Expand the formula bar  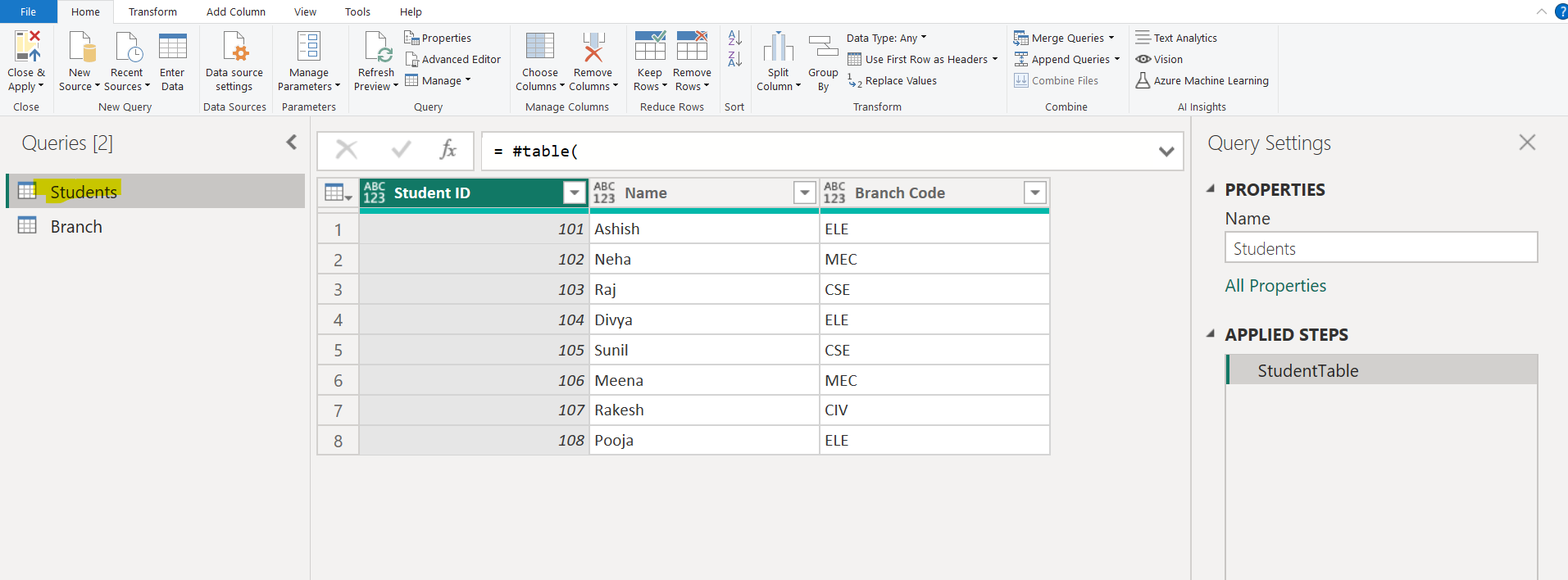click(1166, 152)
